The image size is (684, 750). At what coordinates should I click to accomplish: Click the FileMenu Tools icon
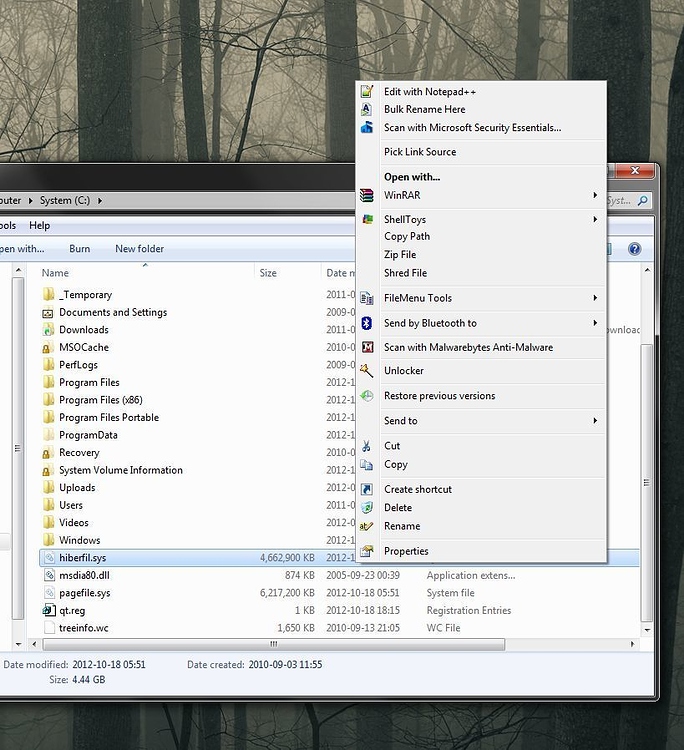coord(367,298)
